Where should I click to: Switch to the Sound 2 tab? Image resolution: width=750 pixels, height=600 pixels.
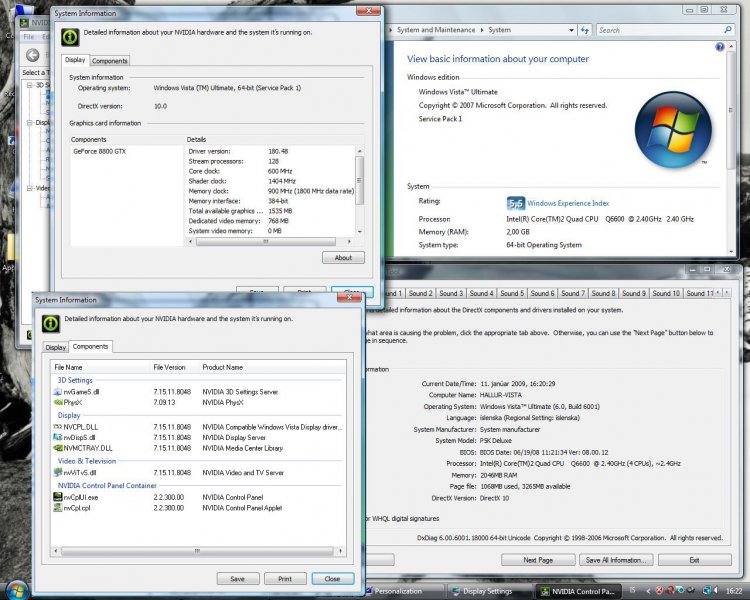(420, 293)
